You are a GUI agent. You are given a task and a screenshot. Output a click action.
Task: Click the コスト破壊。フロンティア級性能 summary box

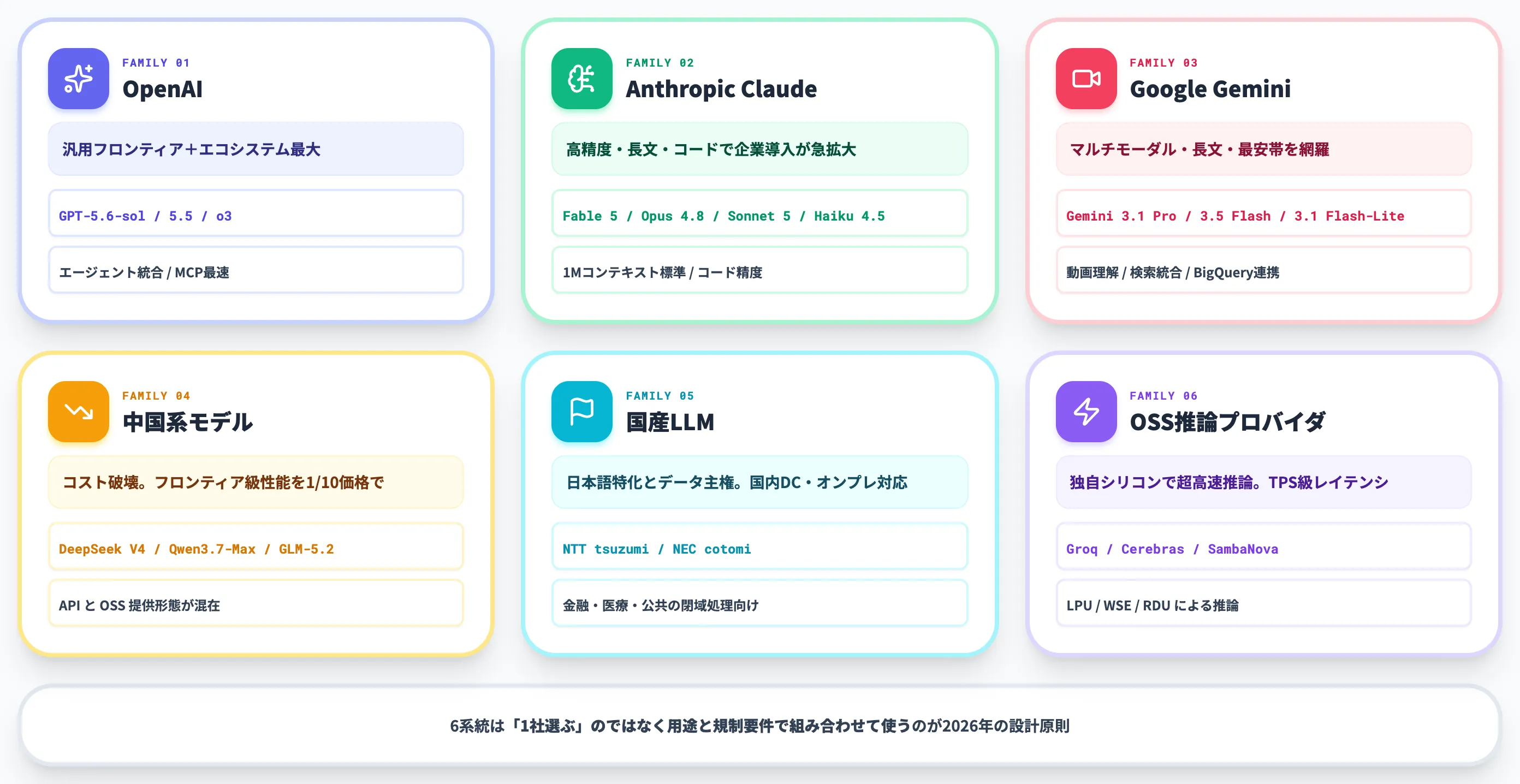[x=256, y=483]
